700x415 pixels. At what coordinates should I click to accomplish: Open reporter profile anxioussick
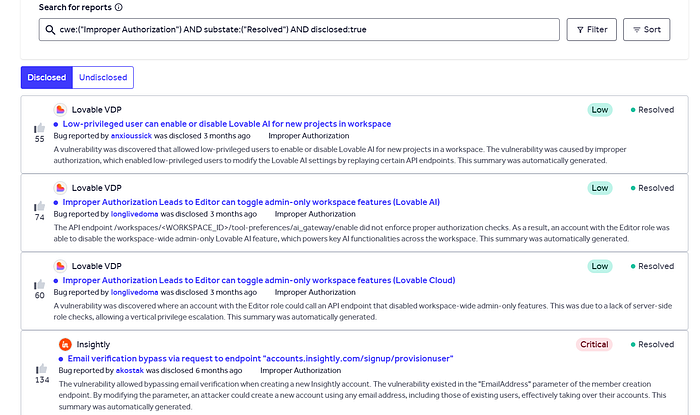tap(131, 136)
